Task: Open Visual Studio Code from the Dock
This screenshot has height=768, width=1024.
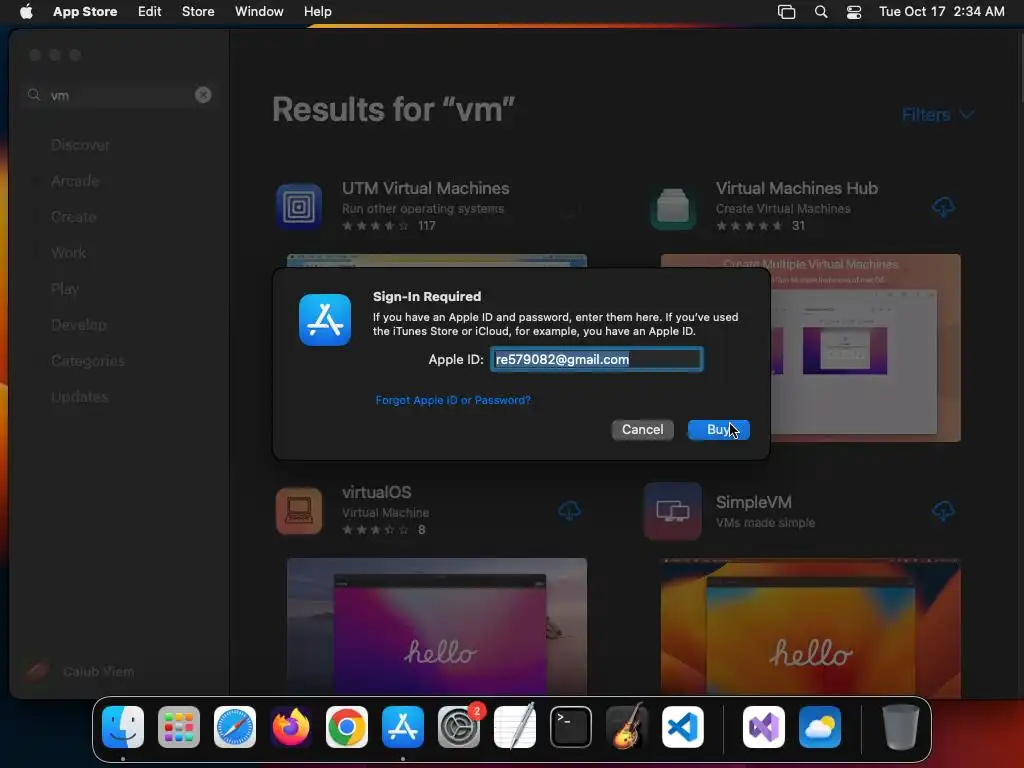Action: [683, 727]
